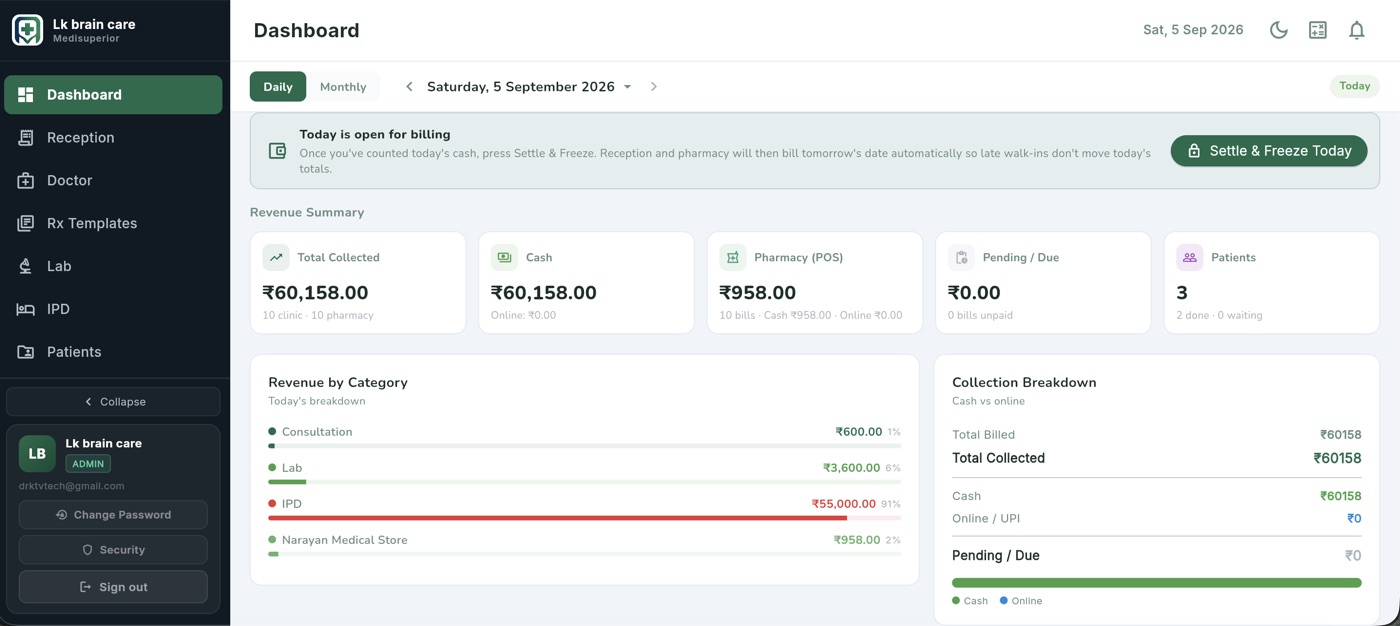This screenshot has height=626, width=1400.
Task: Open notifications bell icon
Action: click(1356, 30)
